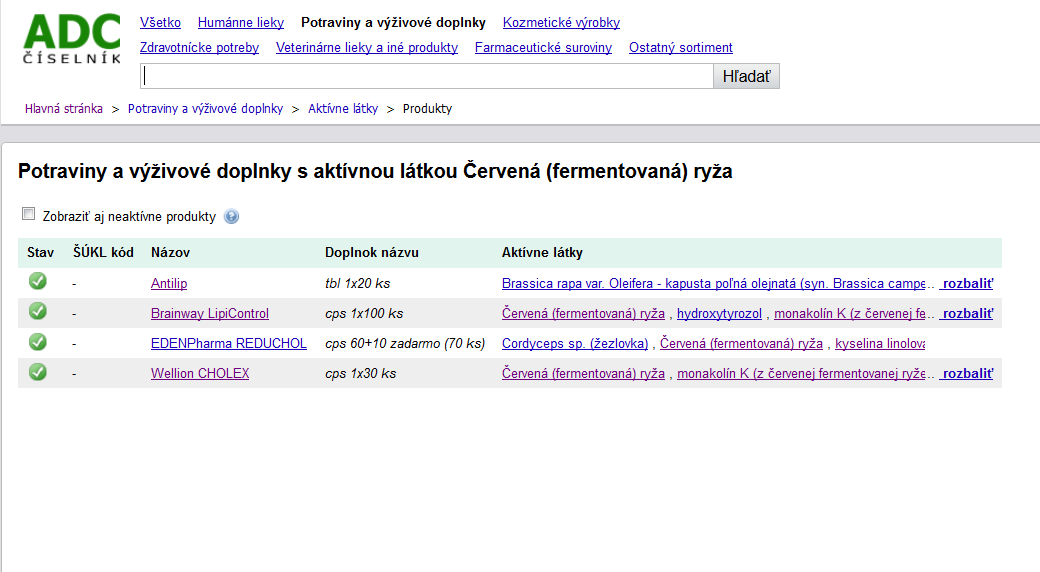The height and width of the screenshot is (572, 1040).
Task: Open the EDENPharma REDUCHOL product link
Action: 229,344
